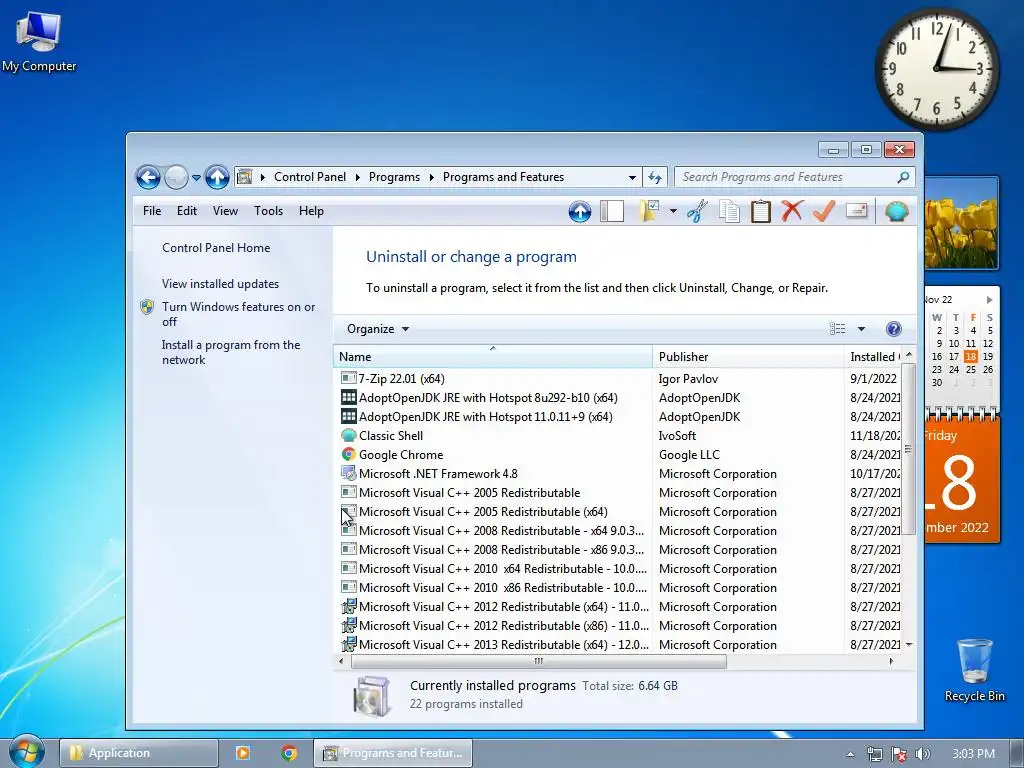Open the recent pages dropdown arrow
The height and width of the screenshot is (768, 1024).
click(196, 178)
